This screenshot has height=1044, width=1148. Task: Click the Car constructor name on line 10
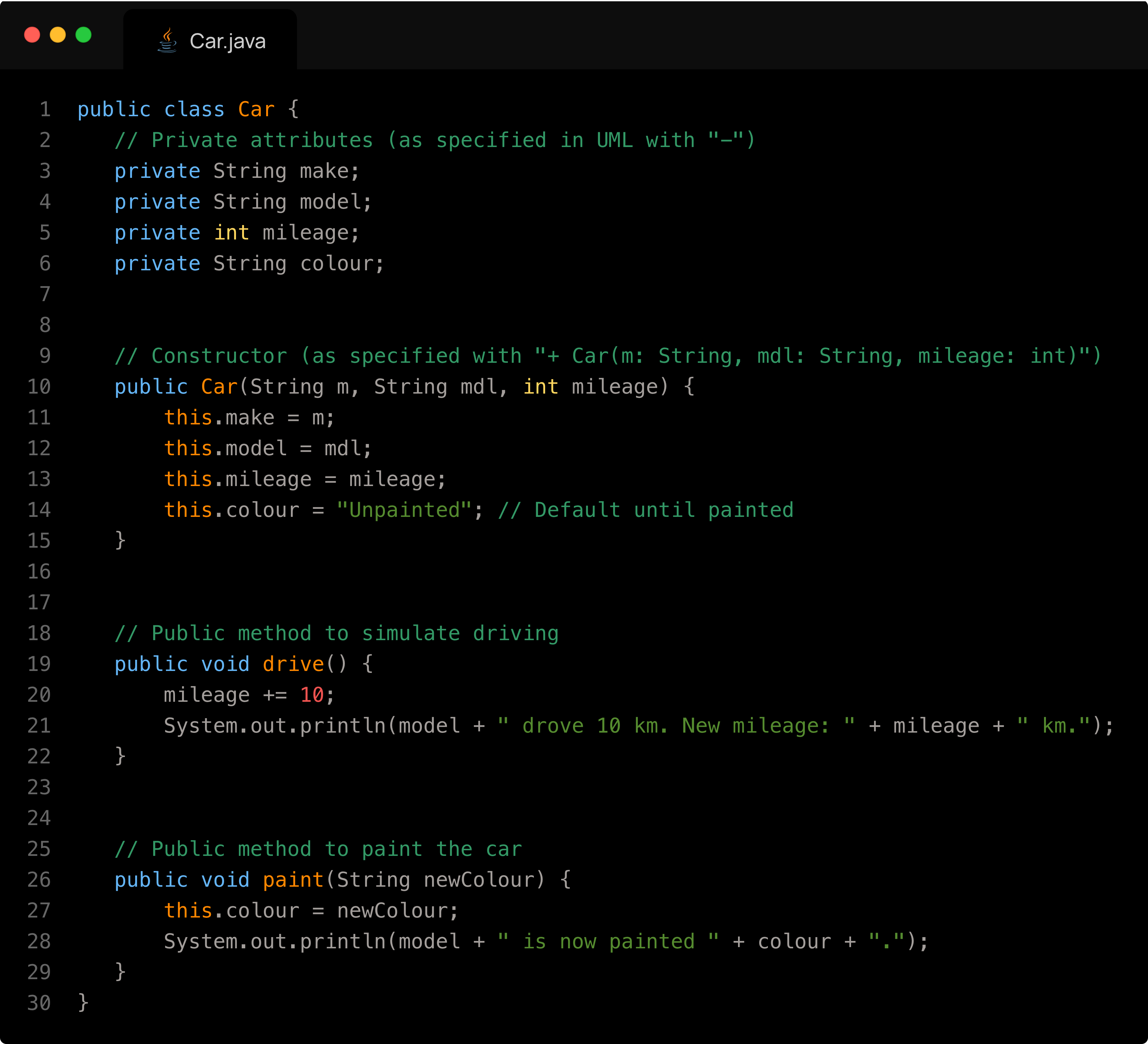[x=219, y=387]
